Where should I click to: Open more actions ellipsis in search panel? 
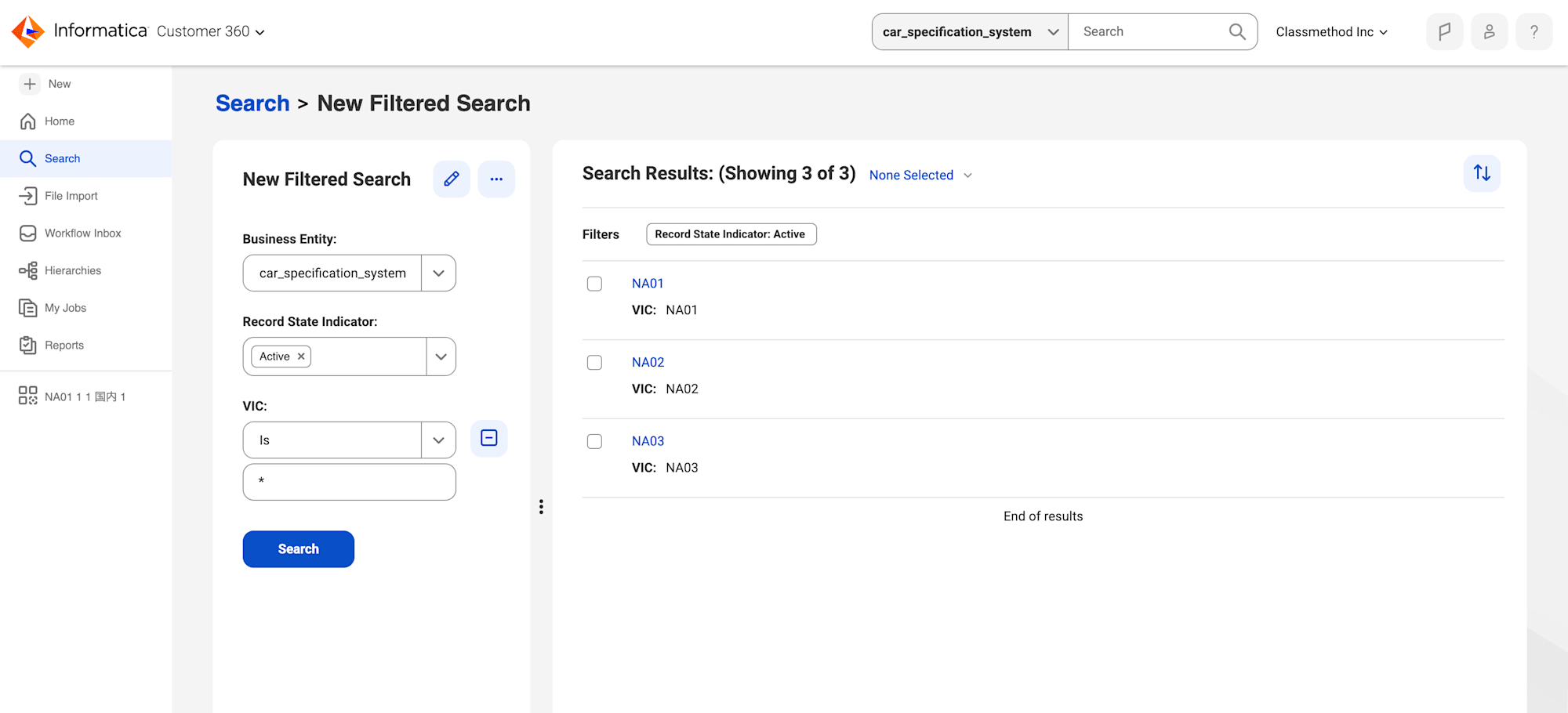click(496, 179)
